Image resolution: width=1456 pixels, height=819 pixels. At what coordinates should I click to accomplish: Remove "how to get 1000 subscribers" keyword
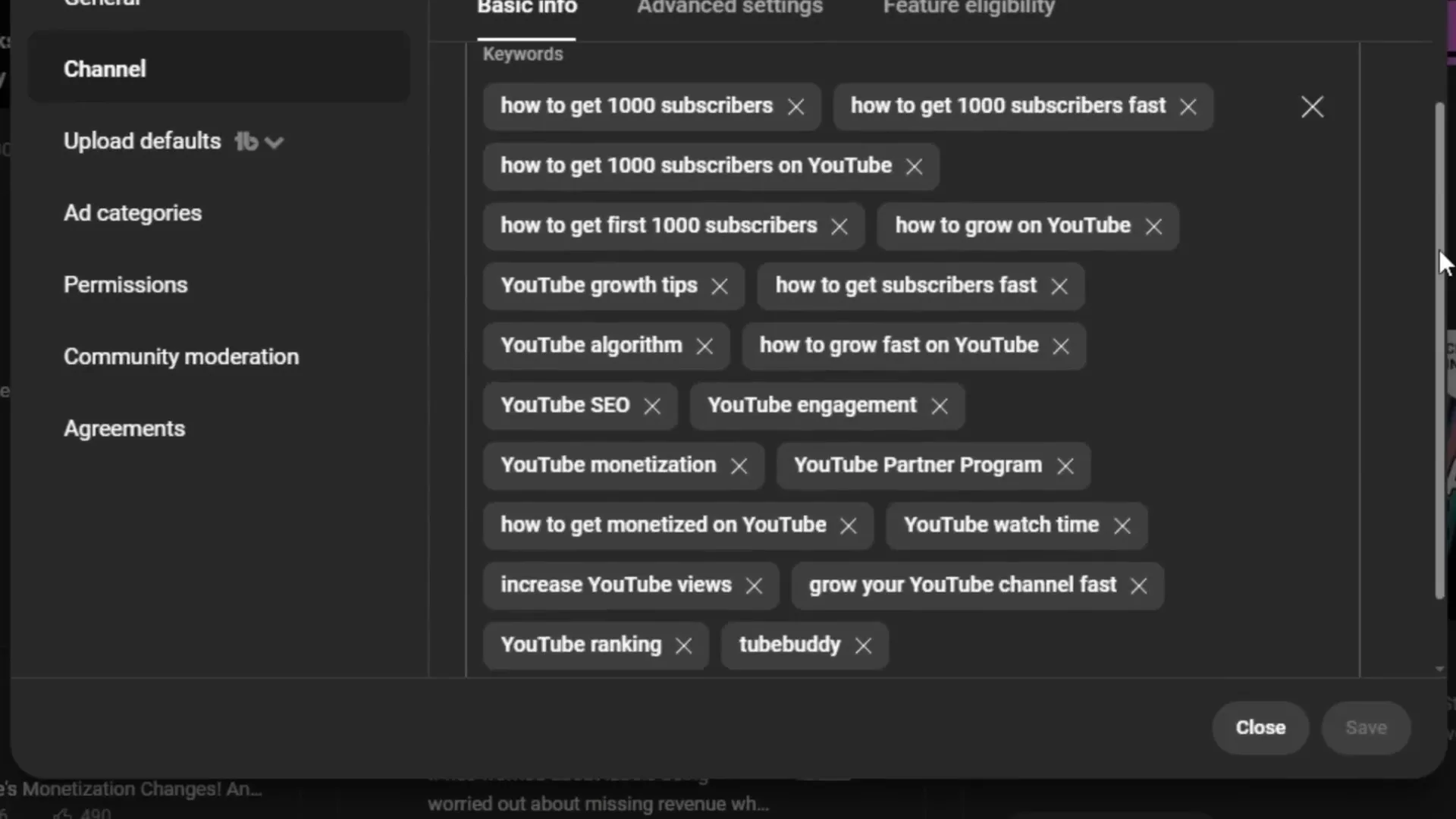[x=796, y=107]
